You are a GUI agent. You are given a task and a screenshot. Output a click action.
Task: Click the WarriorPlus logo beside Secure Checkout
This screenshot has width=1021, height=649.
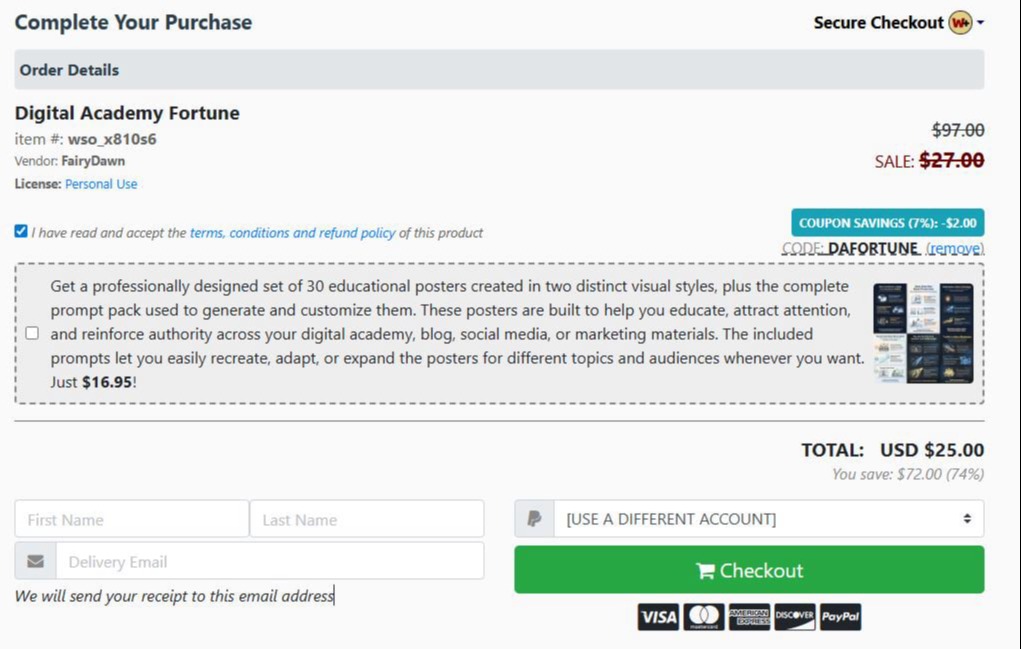[x=960, y=21]
